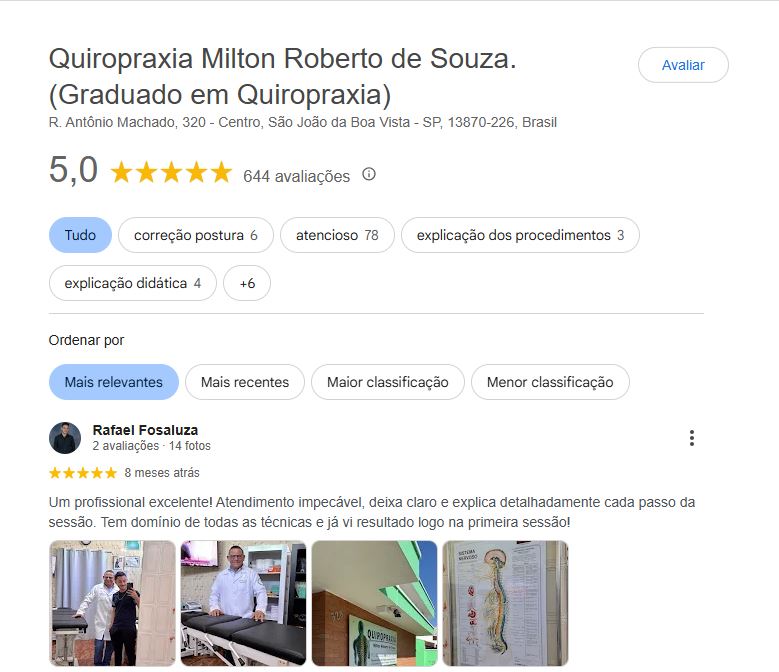Open photo of man in white coat
Screen dimensions: 779x672
point(243,603)
